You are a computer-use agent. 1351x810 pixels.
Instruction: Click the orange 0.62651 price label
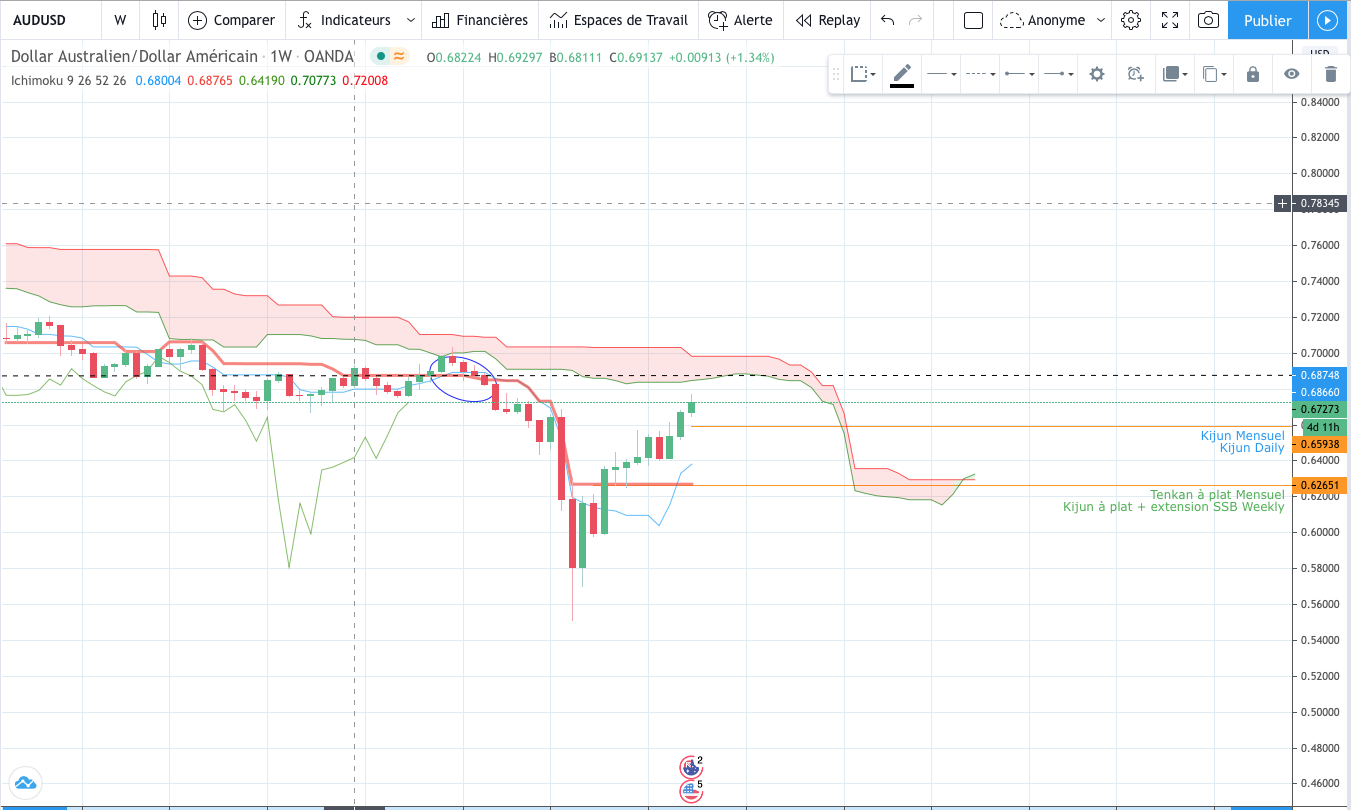click(1320, 486)
